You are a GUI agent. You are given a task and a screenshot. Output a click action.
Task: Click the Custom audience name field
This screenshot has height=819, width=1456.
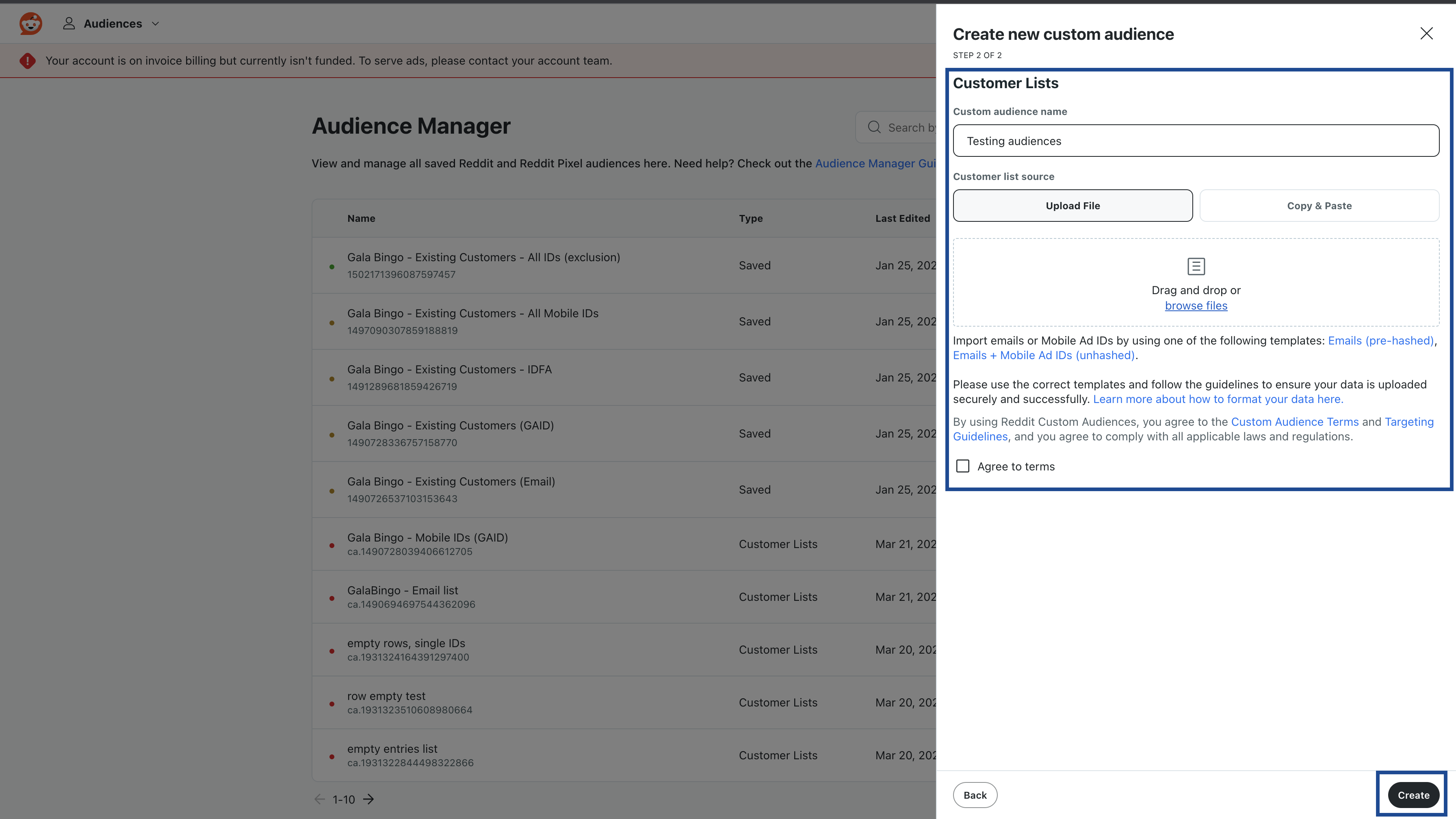(1196, 141)
